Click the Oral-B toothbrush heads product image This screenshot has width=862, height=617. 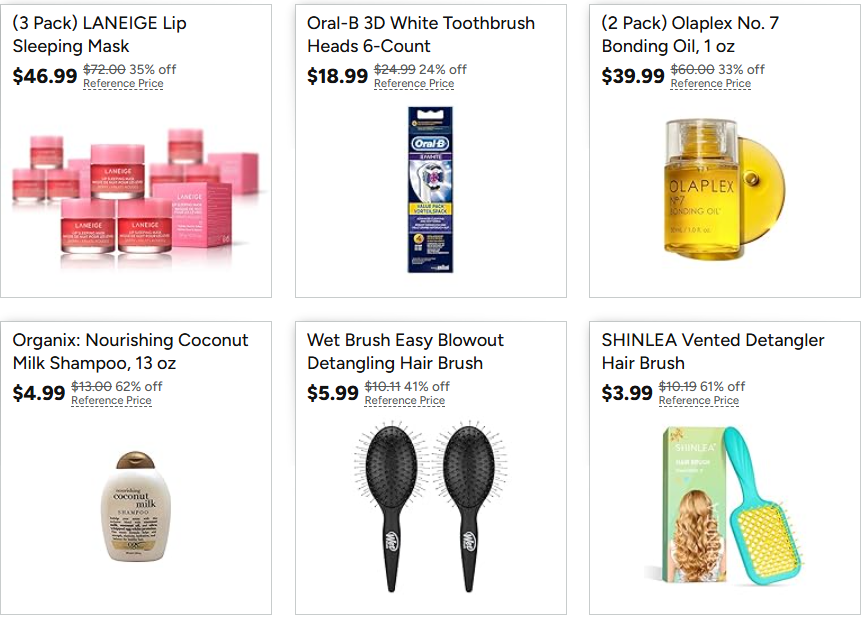click(430, 189)
